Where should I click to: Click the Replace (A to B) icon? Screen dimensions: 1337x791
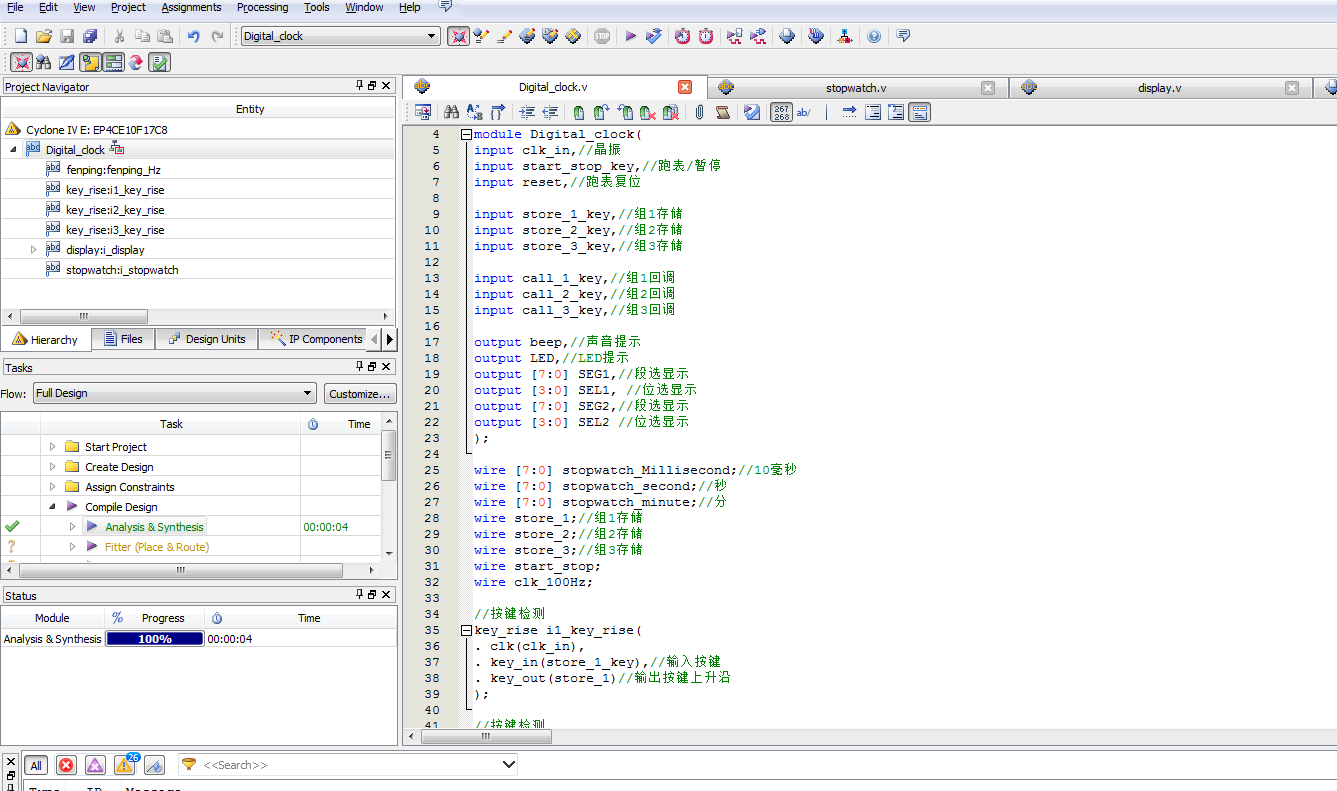tap(474, 112)
